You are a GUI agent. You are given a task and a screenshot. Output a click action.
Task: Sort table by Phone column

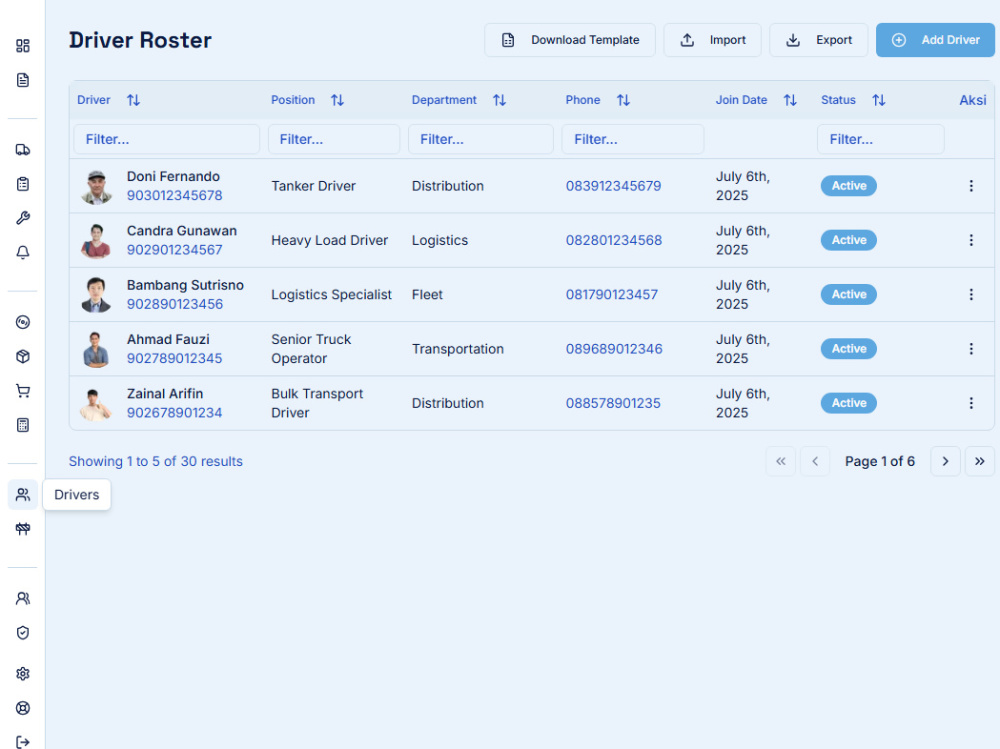623,100
